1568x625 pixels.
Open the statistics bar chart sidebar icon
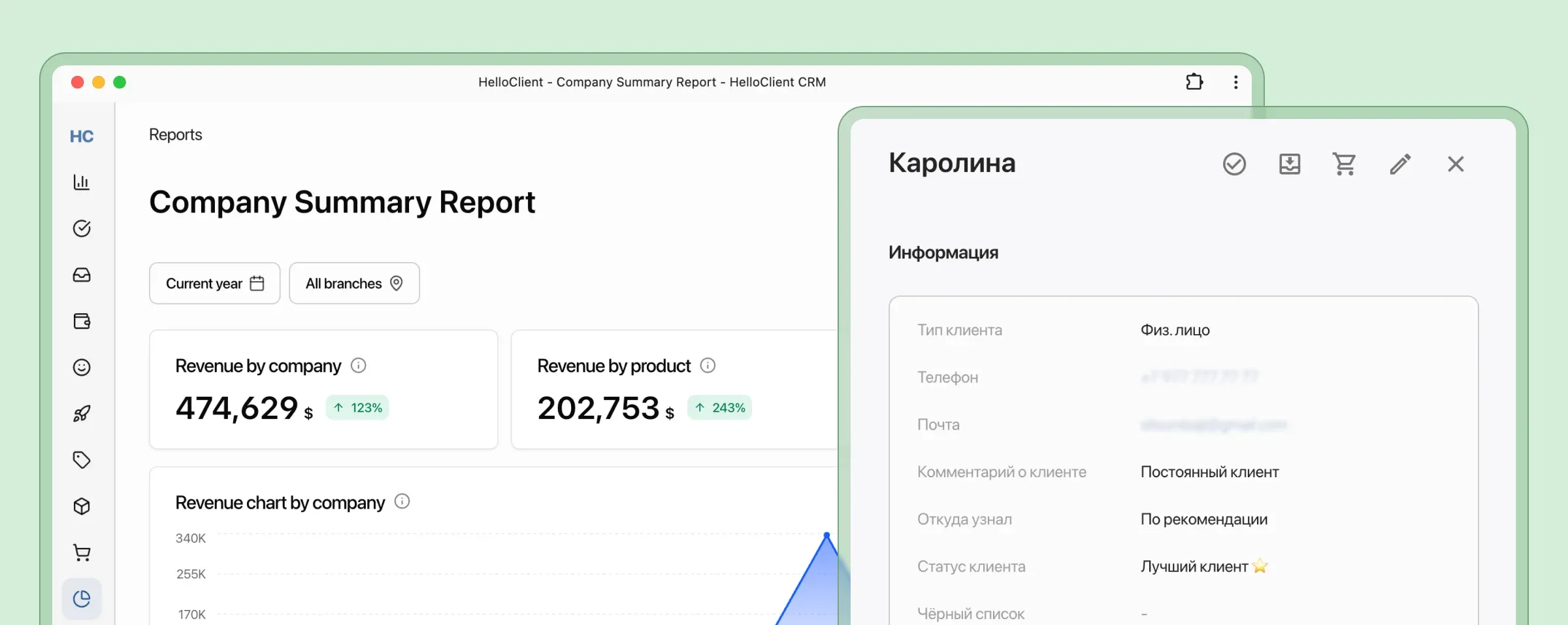81,182
